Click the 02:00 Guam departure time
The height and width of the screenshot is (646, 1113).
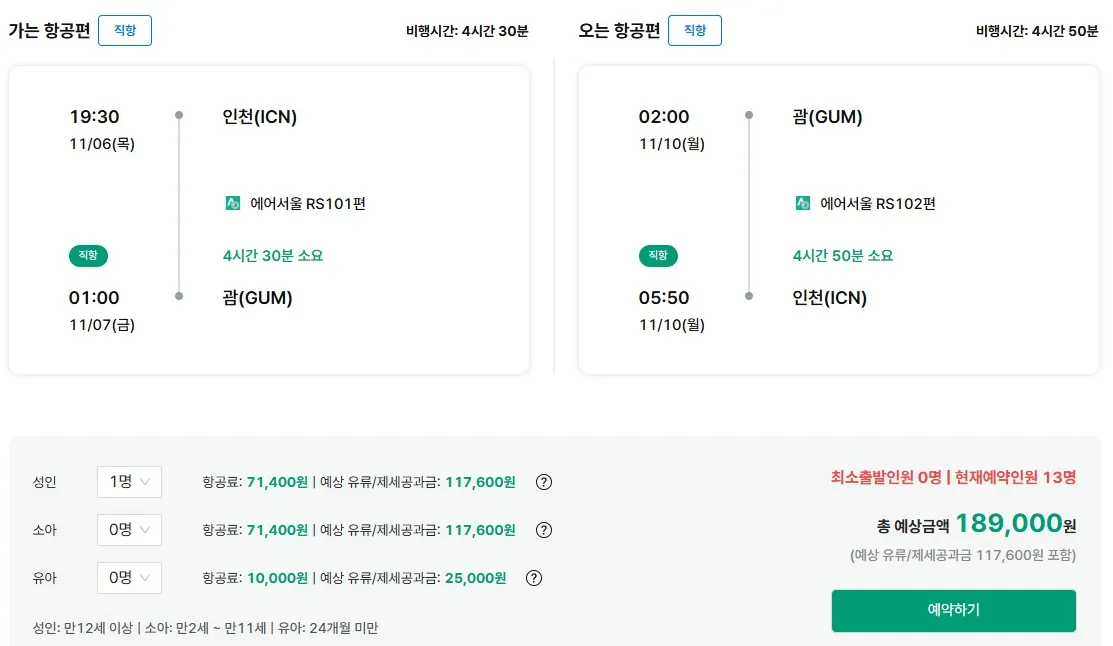point(664,117)
